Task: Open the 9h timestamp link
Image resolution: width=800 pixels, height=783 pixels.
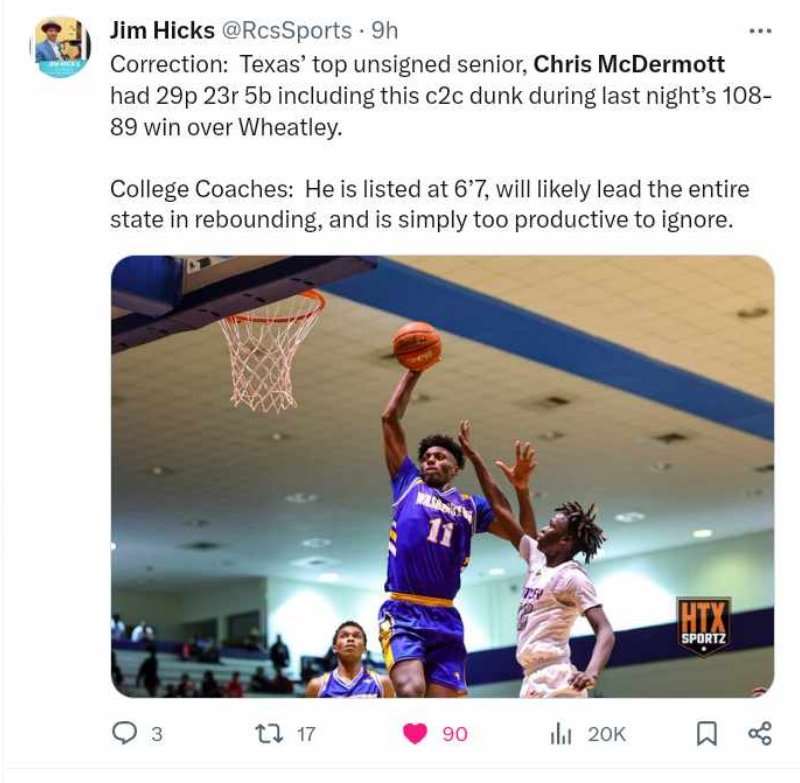Action: click(384, 31)
